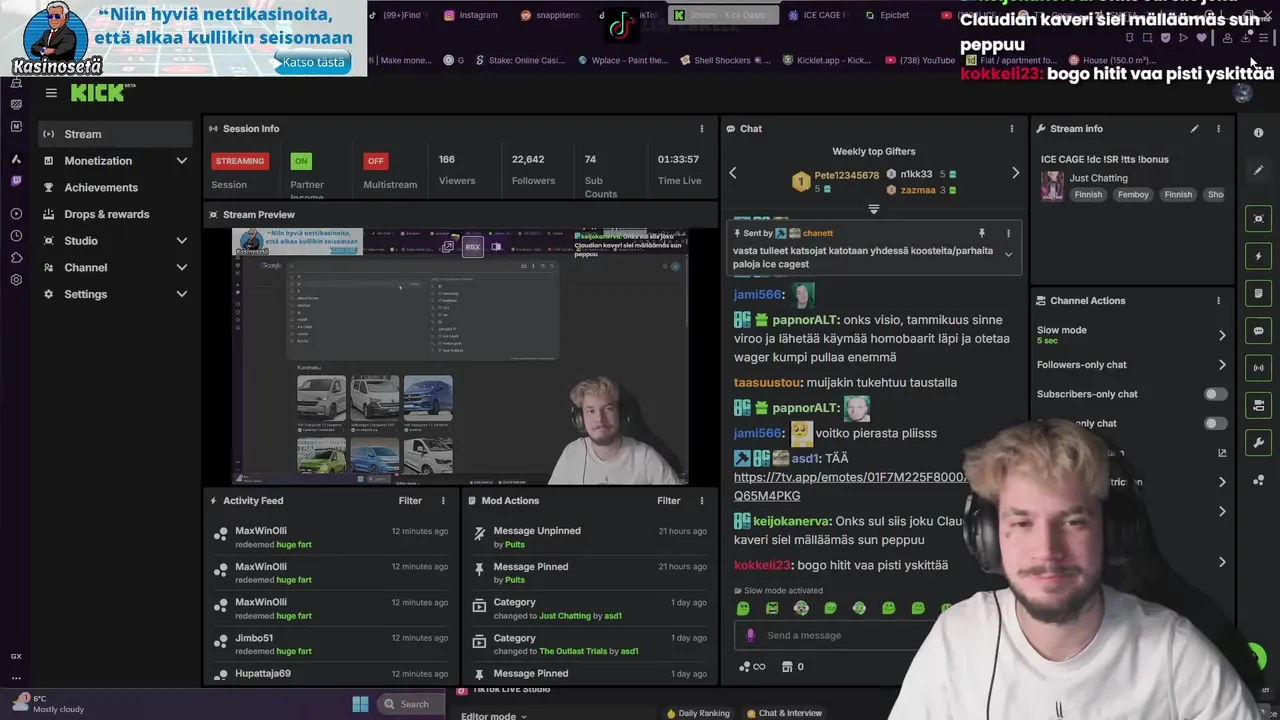Open Session Info panel three-dot menu
The width and height of the screenshot is (1280, 720).
pyautogui.click(x=701, y=129)
